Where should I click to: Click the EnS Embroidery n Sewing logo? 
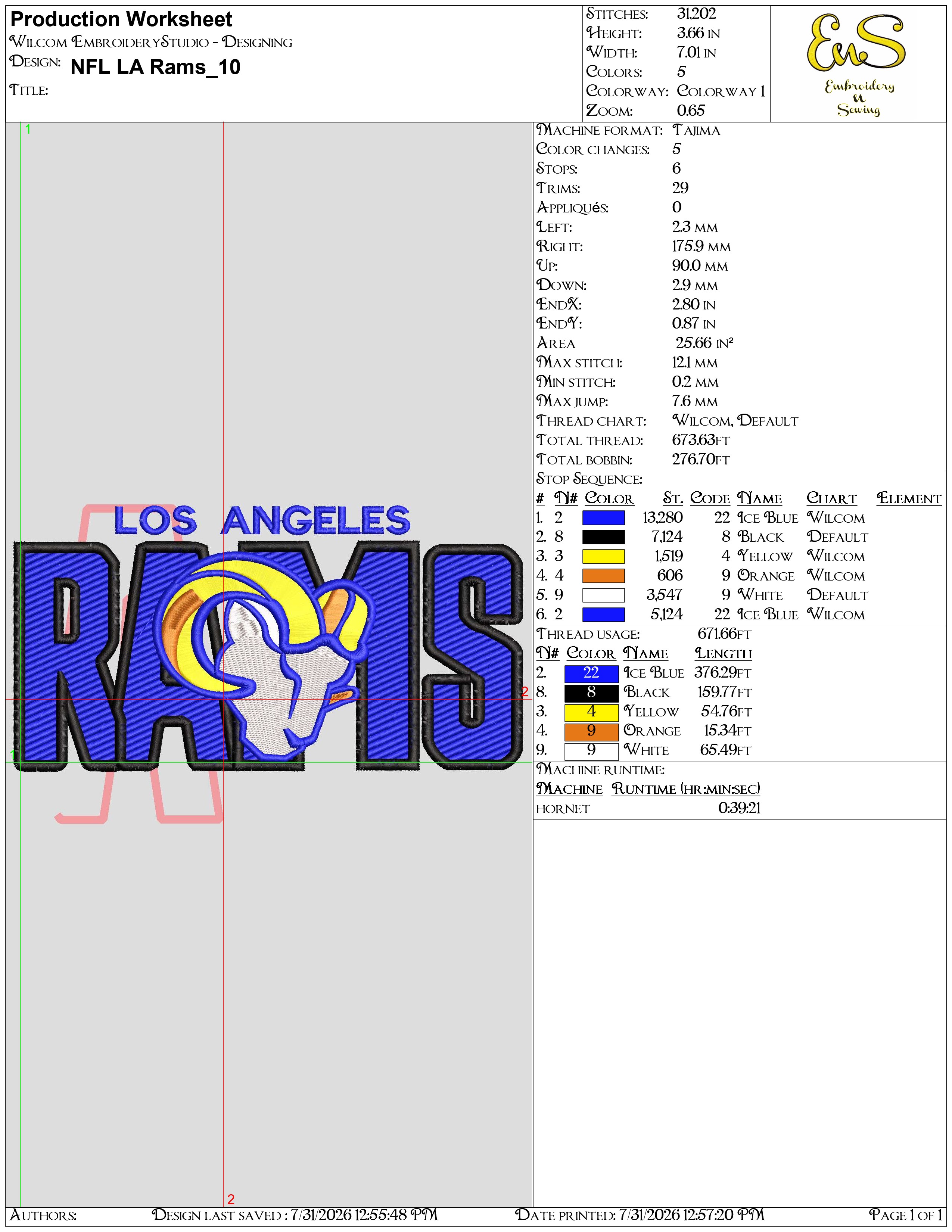(858, 65)
